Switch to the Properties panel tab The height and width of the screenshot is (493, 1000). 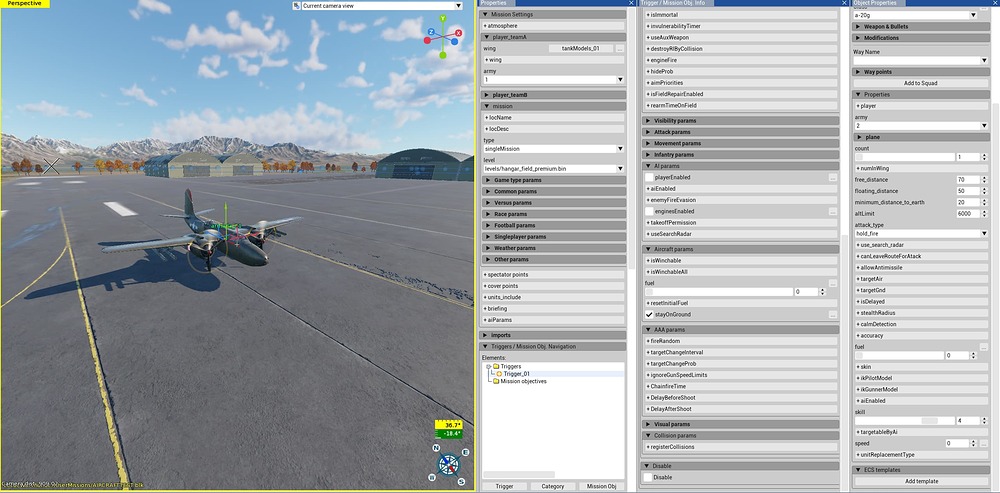click(494, 3)
